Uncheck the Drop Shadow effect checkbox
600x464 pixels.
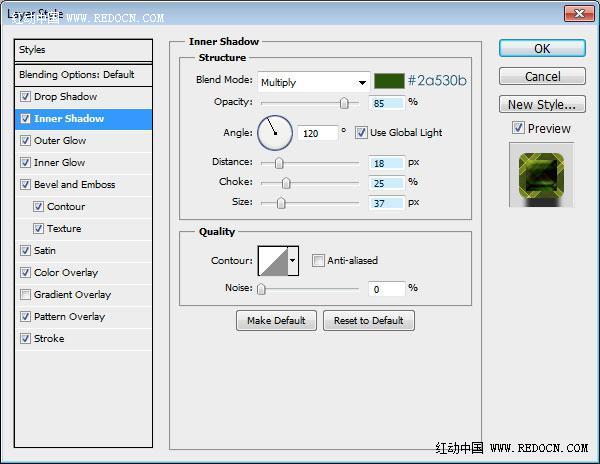(25, 96)
